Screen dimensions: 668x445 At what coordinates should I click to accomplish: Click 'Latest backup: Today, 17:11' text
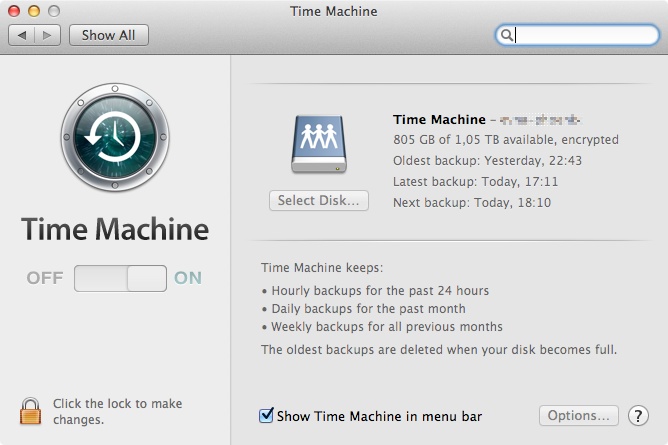(x=475, y=182)
